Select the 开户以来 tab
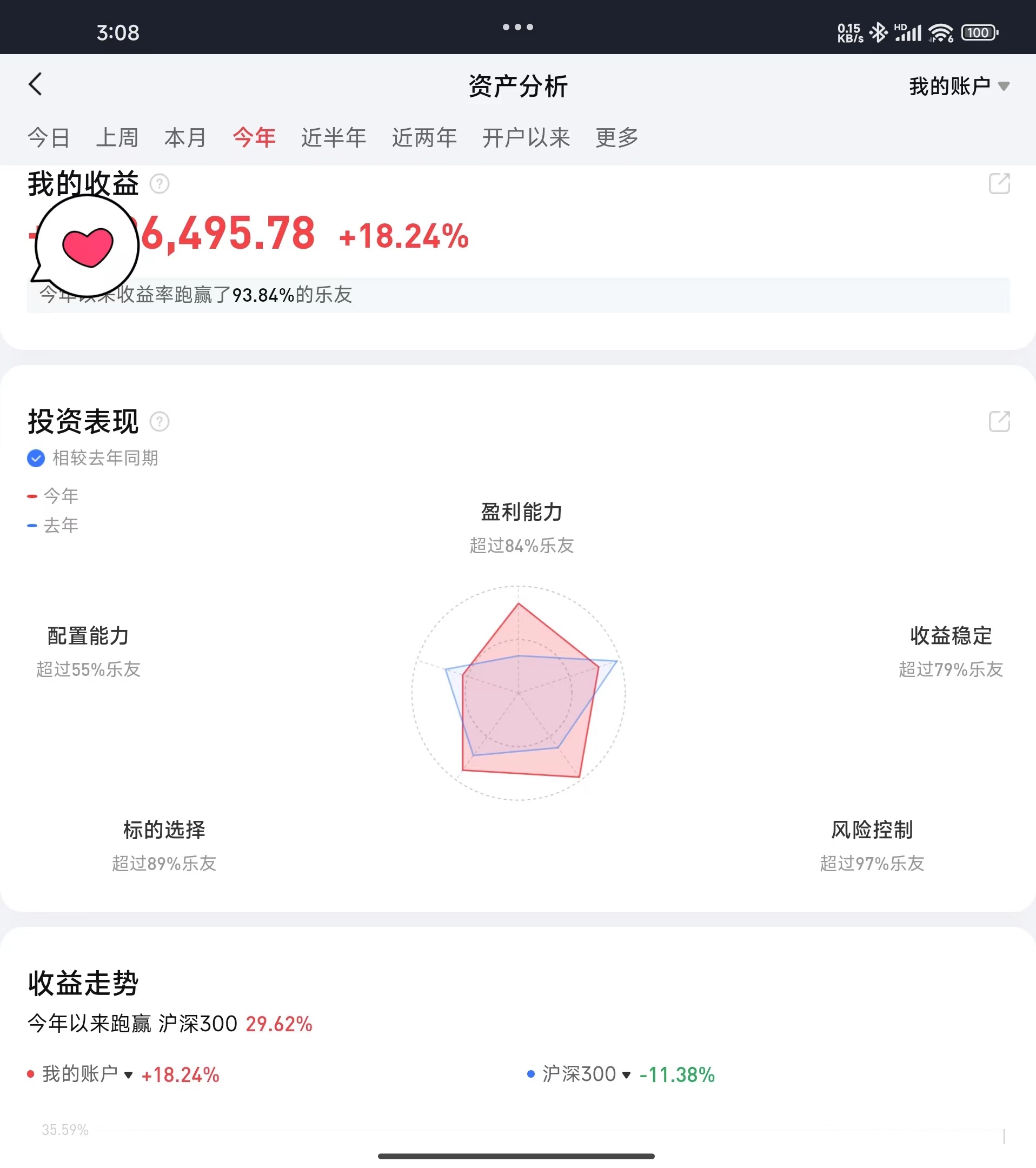The height and width of the screenshot is (1168, 1036). point(526,138)
